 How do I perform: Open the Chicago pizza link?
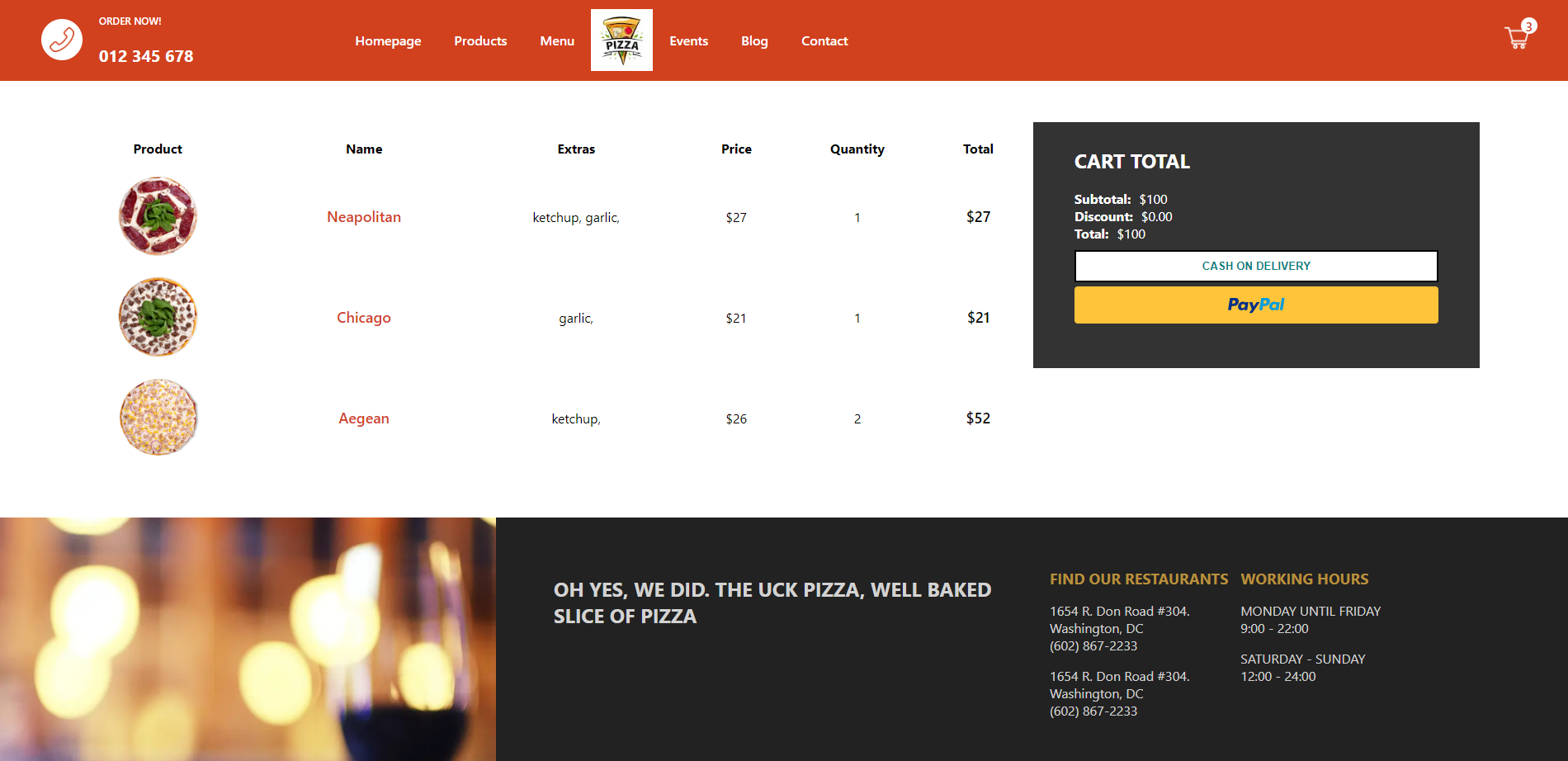(364, 318)
